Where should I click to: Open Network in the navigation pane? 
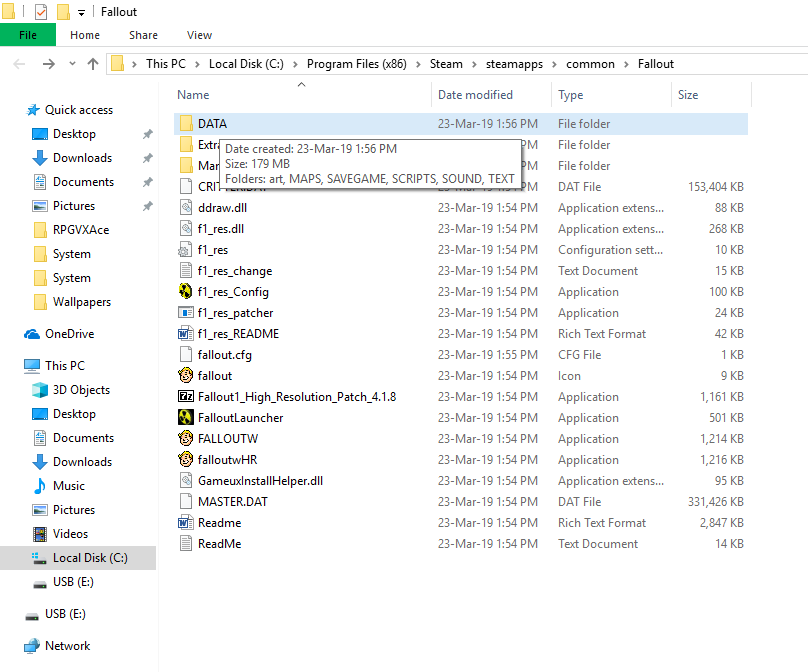pos(57,646)
